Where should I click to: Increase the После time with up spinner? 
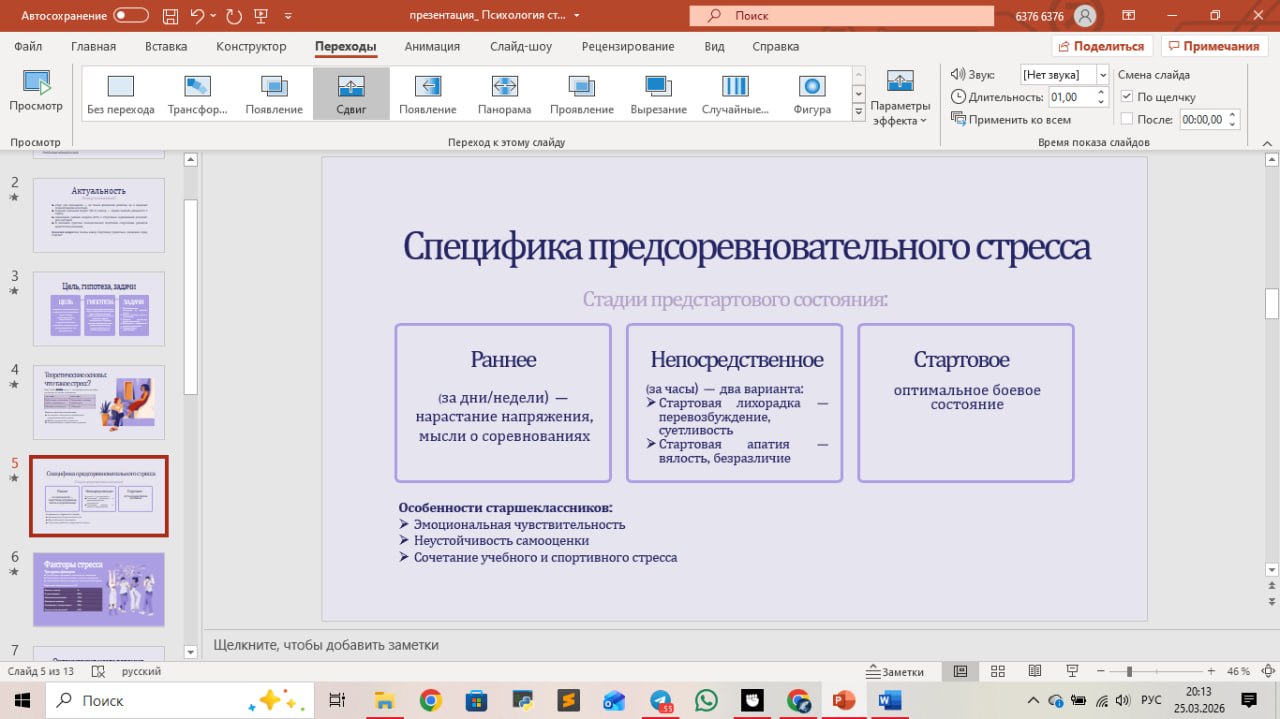[x=1233, y=114]
